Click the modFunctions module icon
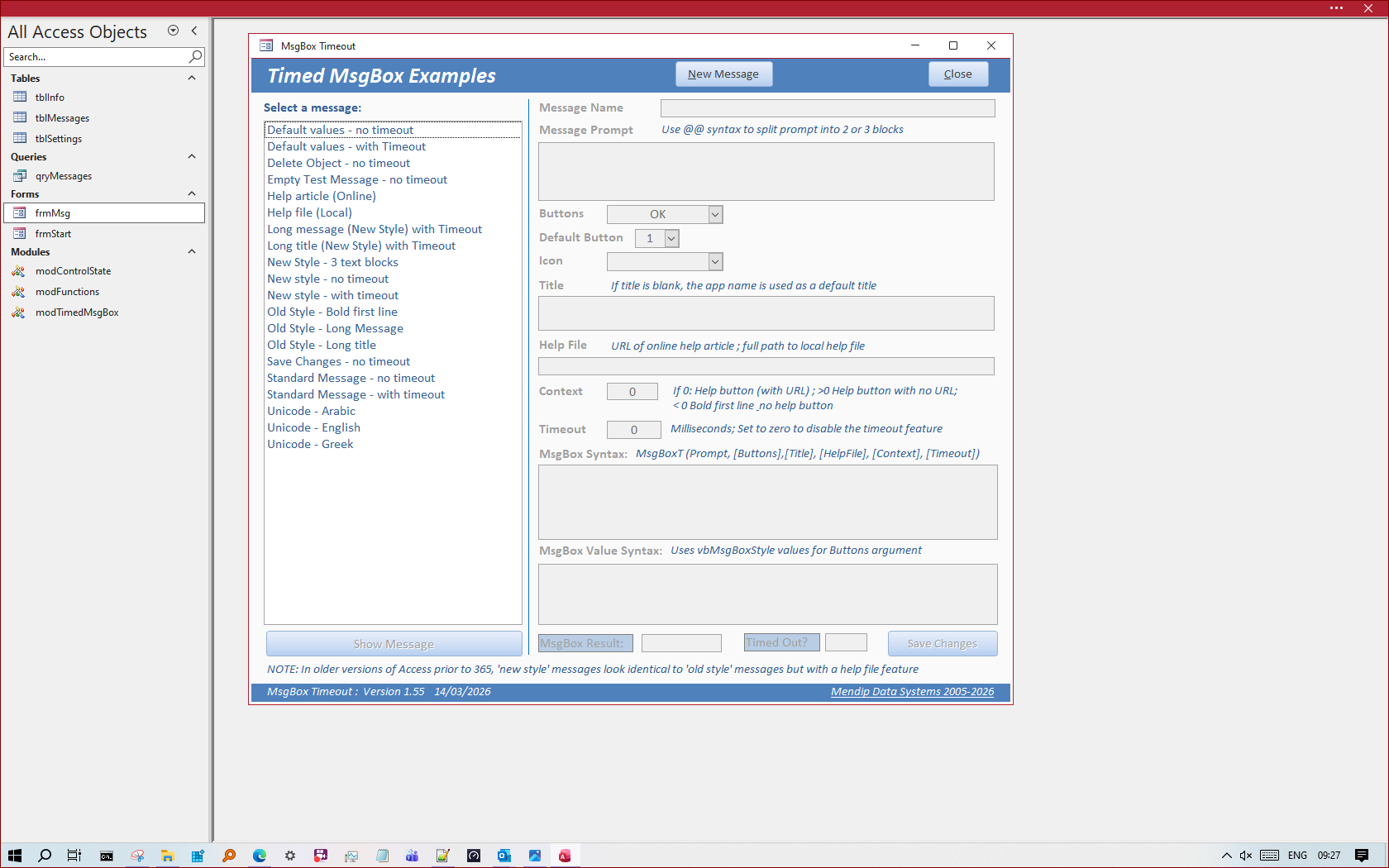 pyautogui.click(x=18, y=291)
